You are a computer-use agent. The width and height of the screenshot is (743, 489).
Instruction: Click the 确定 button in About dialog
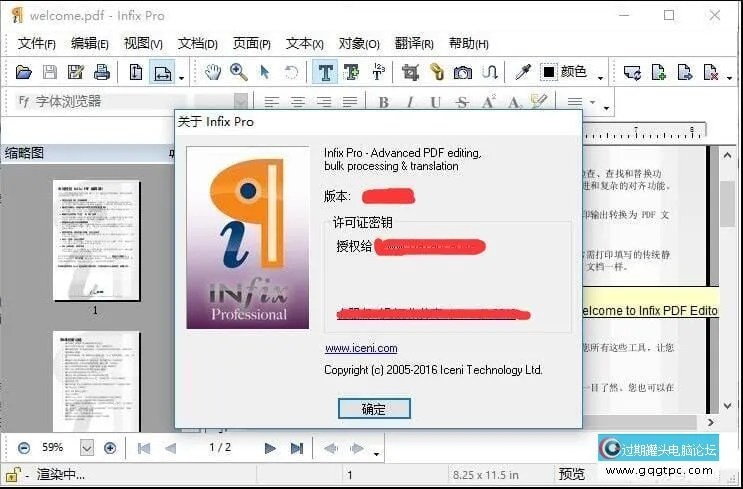(x=374, y=408)
